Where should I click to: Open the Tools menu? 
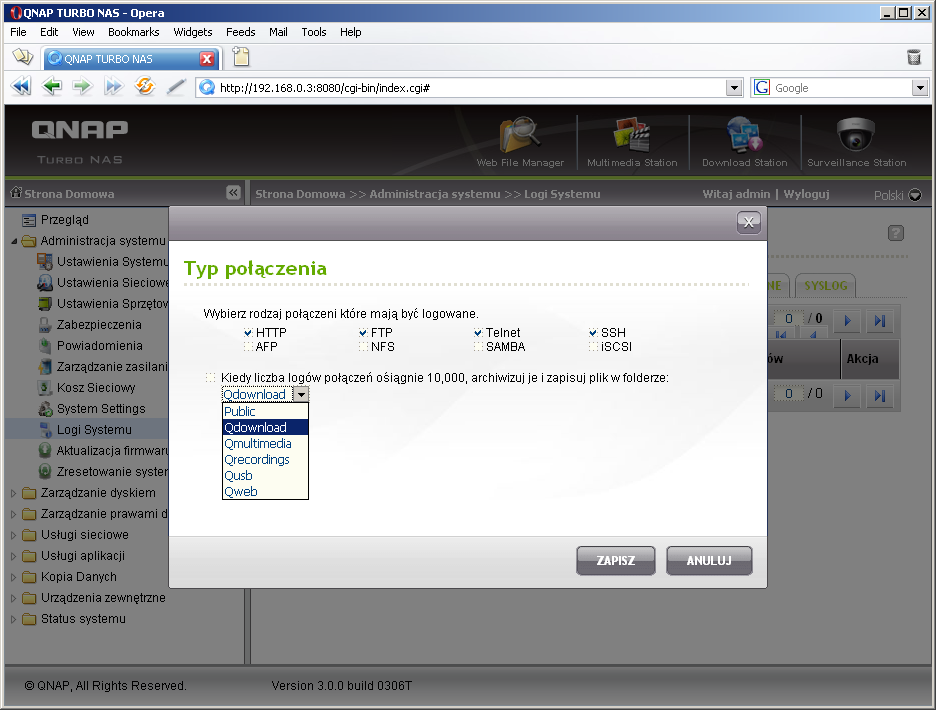pos(313,32)
